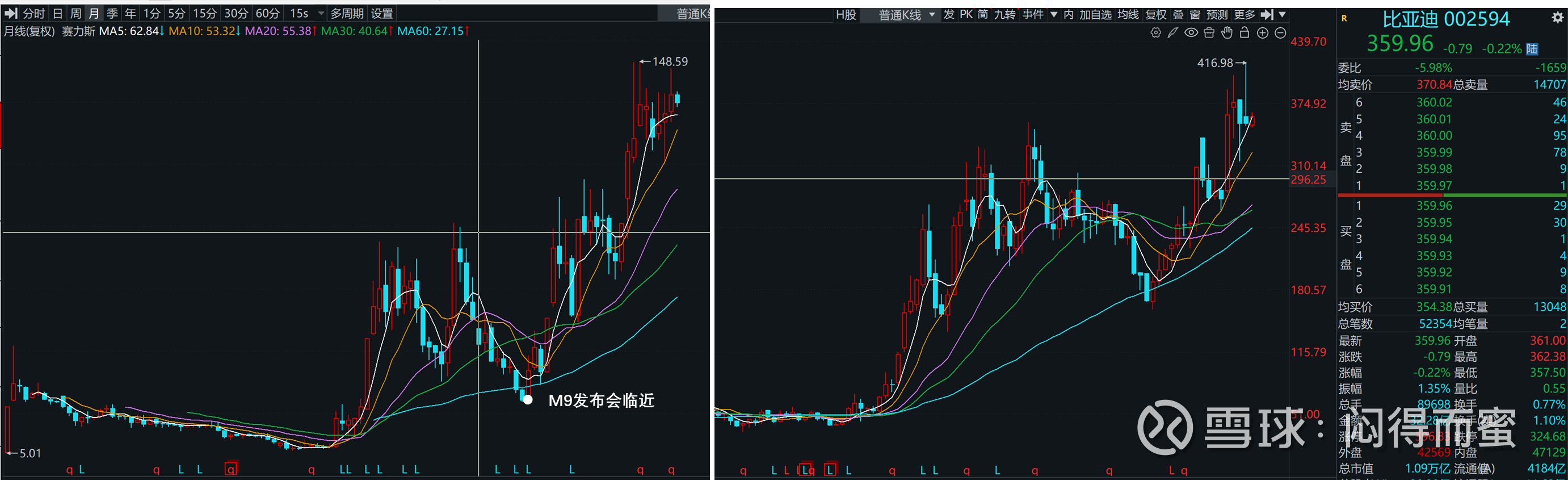Click the 简 simplified view button
The image size is (1568, 480).
(x=982, y=14)
